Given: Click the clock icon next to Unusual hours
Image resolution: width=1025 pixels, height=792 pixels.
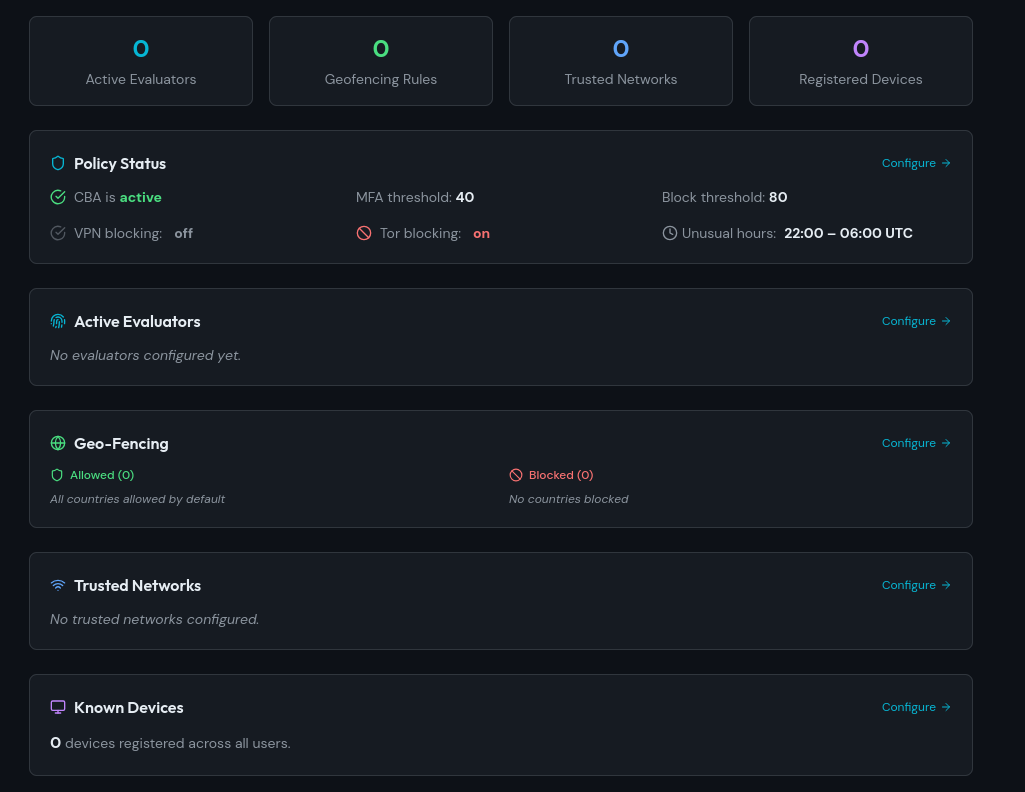Looking at the screenshot, I should coord(668,232).
